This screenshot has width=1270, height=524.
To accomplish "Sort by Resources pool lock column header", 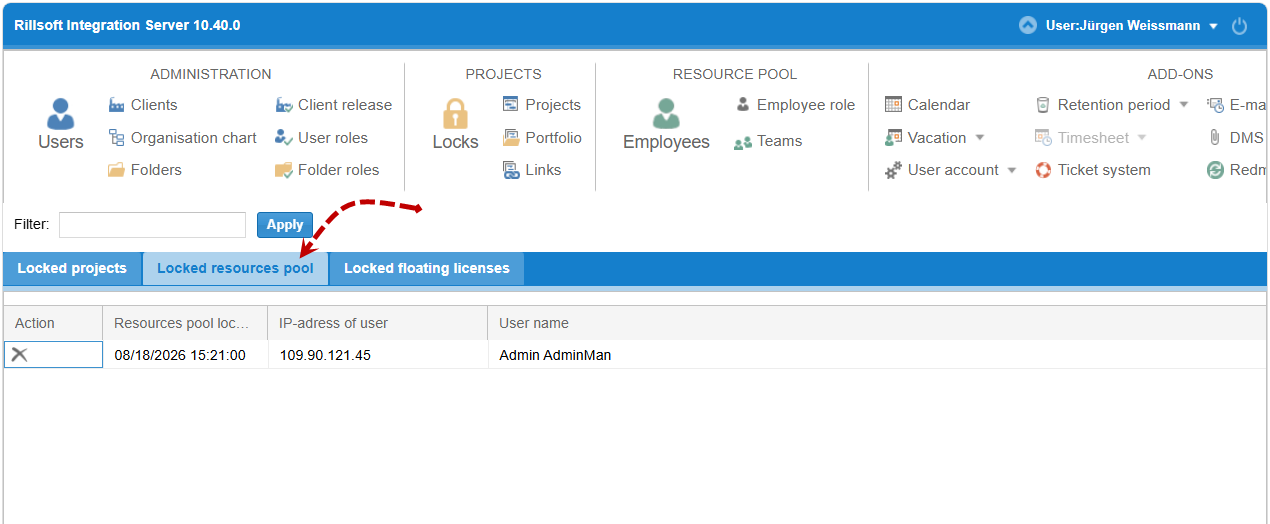I will click(x=185, y=323).
